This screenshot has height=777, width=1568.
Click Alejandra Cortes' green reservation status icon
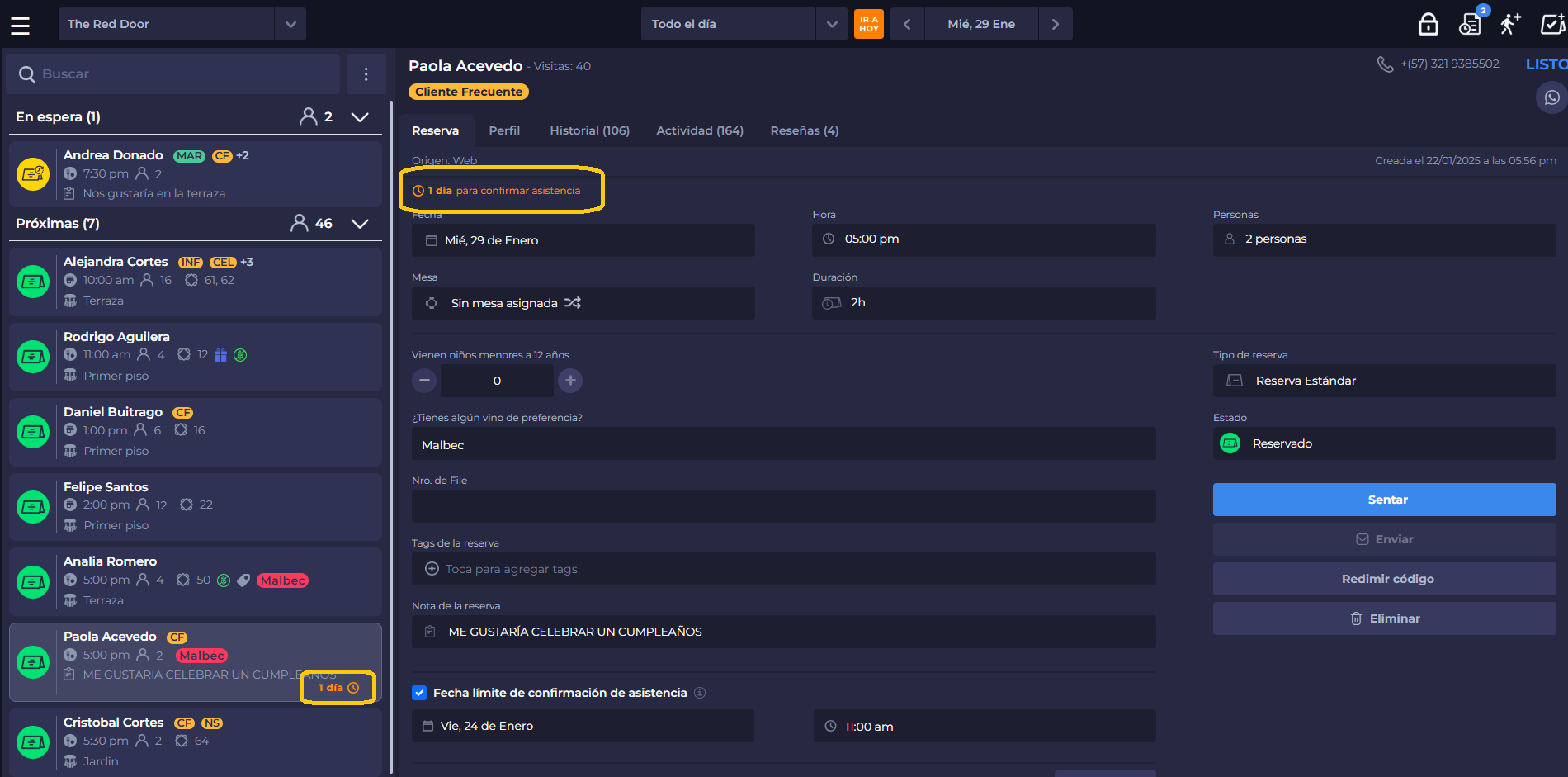point(33,282)
